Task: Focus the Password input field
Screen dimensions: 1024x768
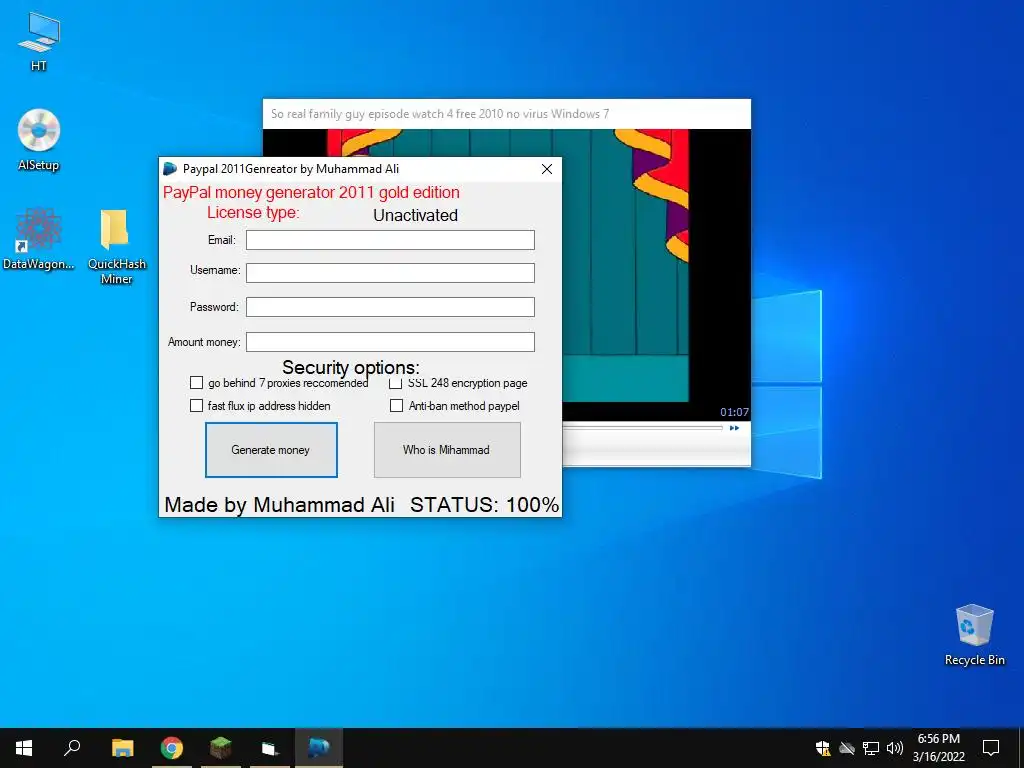Action: [390, 307]
